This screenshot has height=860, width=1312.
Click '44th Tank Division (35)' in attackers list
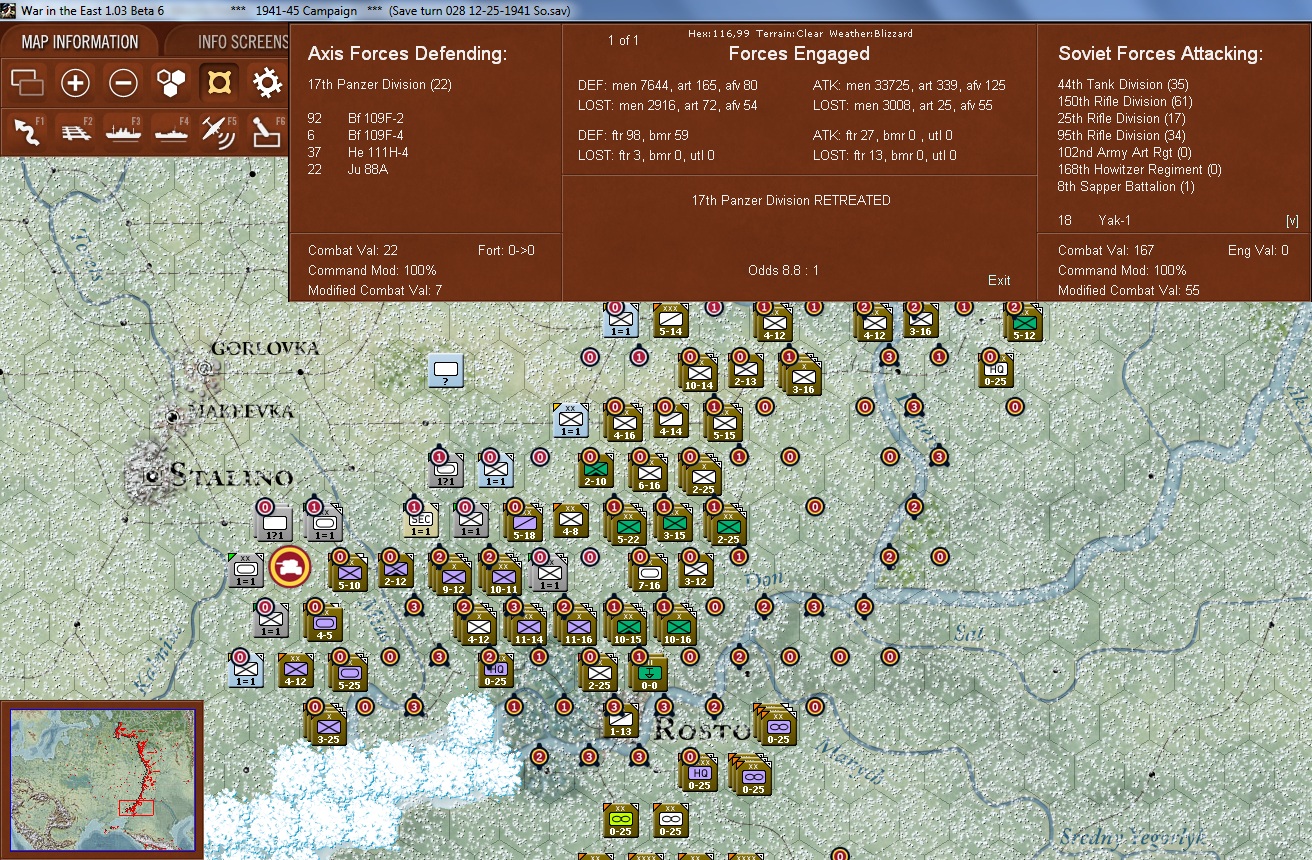[x=1123, y=85]
